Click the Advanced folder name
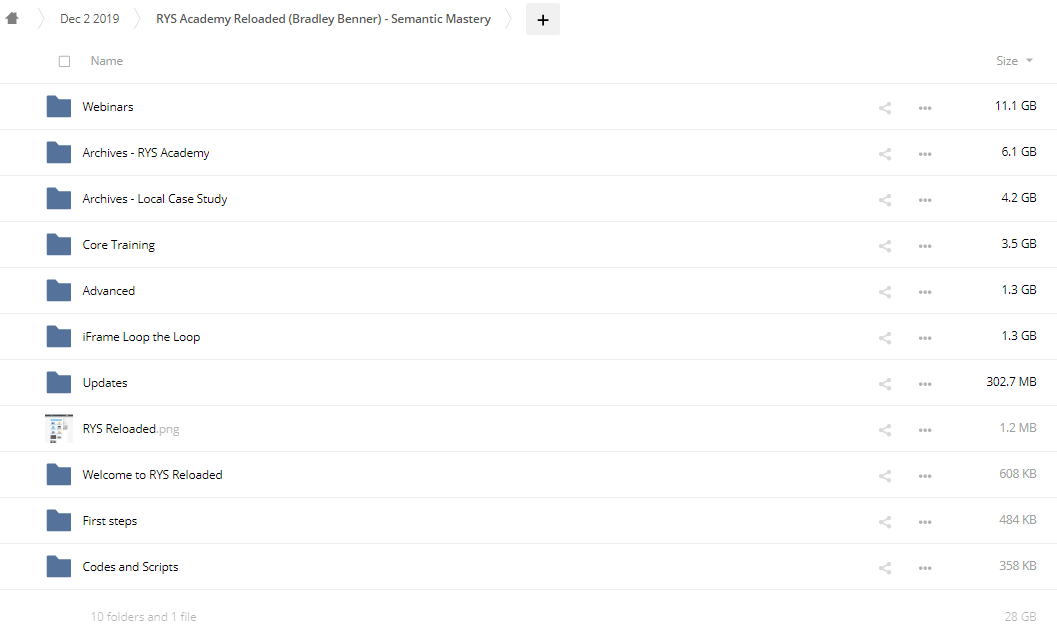Screen dimensions: 1057x636 click(x=109, y=291)
